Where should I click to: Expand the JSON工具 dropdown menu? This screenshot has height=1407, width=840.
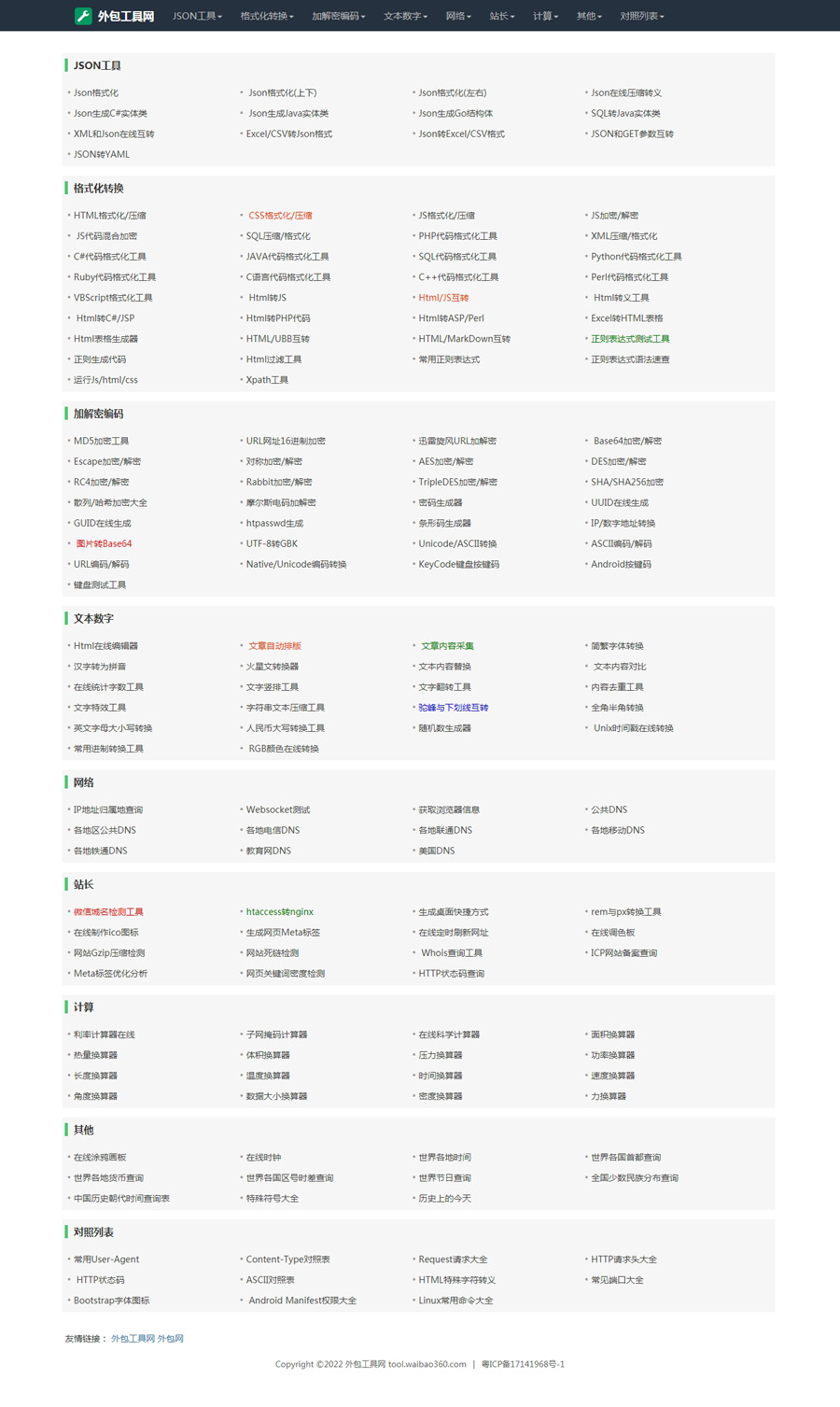[x=197, y=16]
